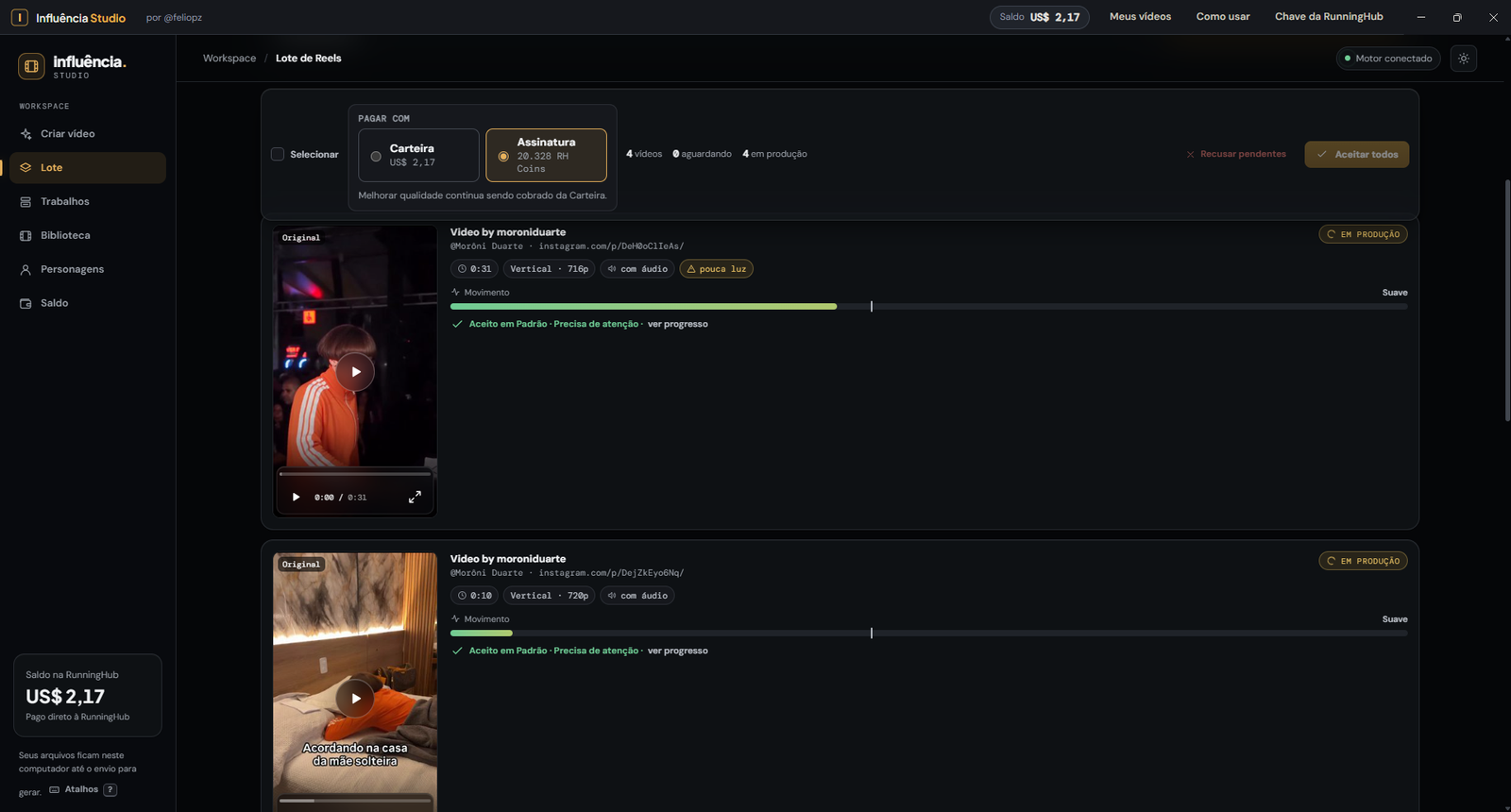Go to the Lote sidebar section
Image resolution: width=1511 pixels, height=812 pixels.
click(x=89, y=168)
